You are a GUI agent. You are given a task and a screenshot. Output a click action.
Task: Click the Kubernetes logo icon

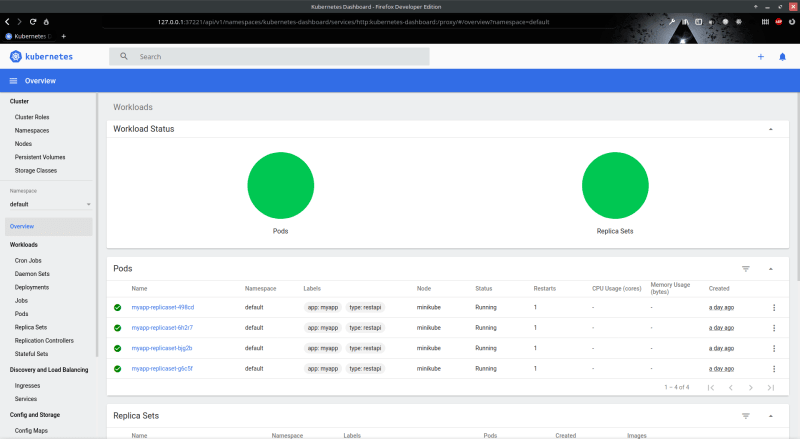click(16, 57)
